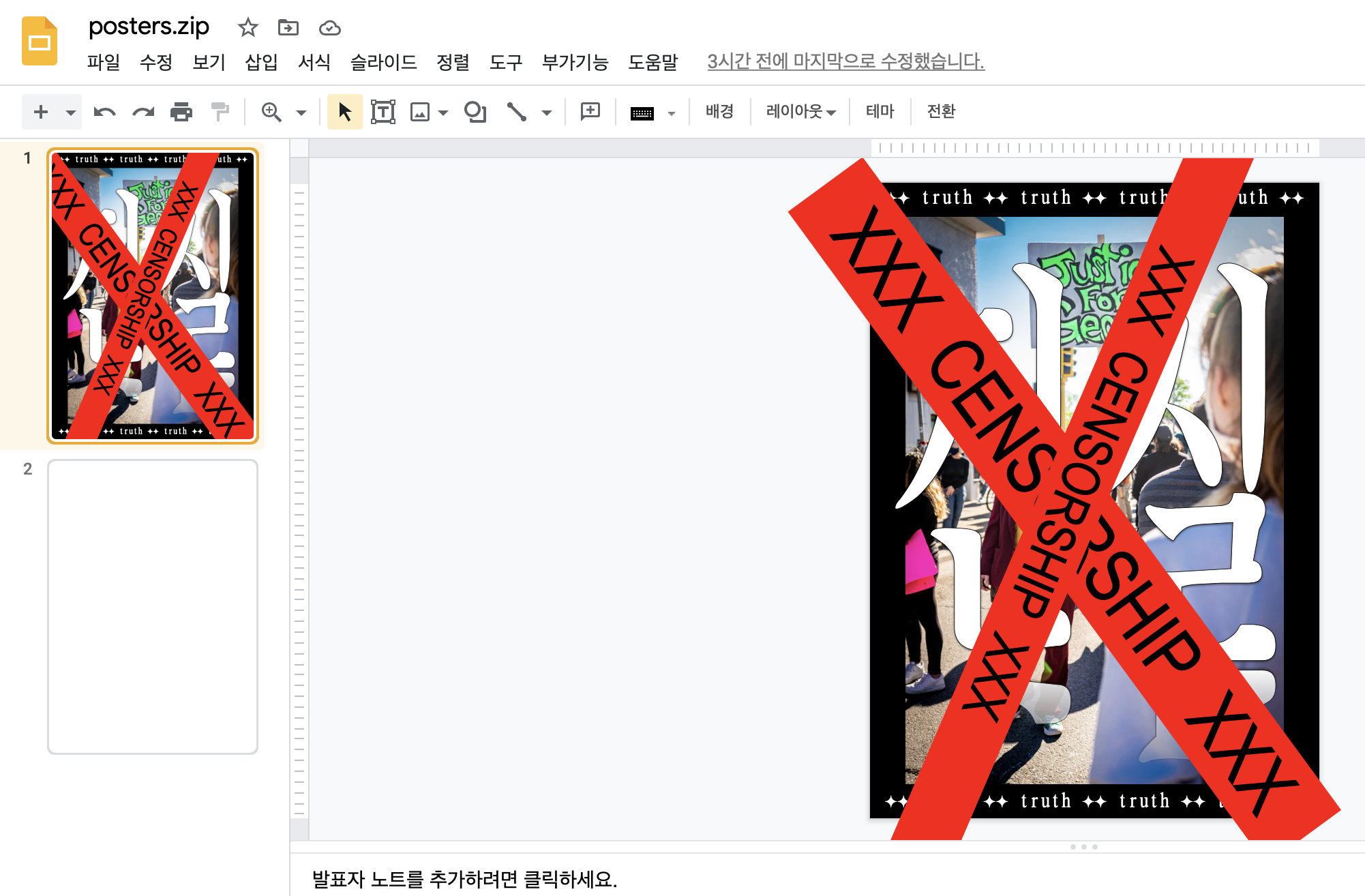Select the text box tool
Viewport: 1365px width, 896px height.
point(383,112)
